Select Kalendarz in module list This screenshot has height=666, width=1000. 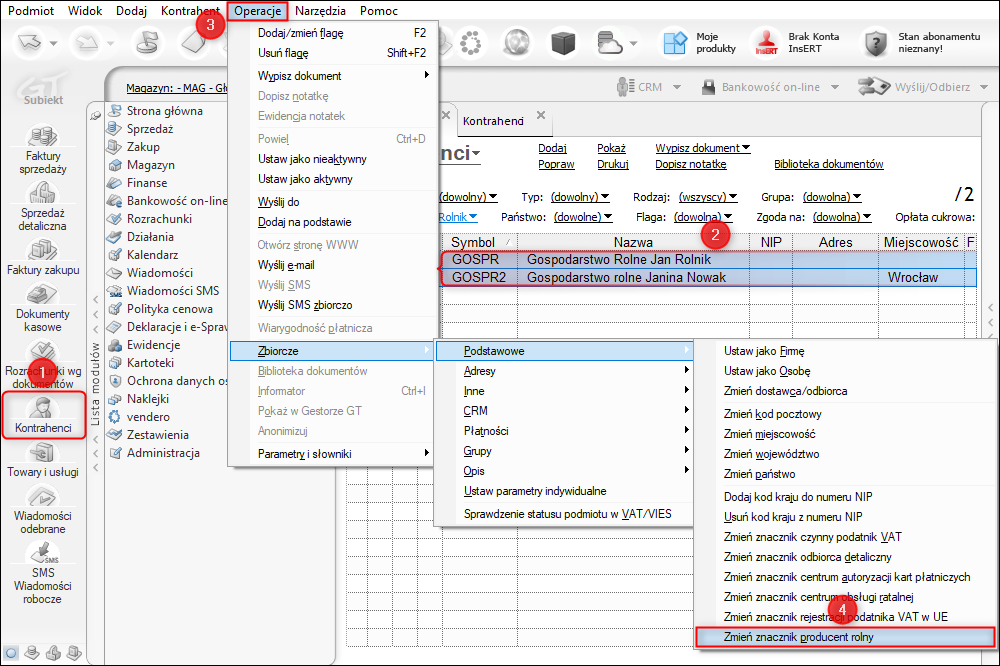tap(152, 255)
